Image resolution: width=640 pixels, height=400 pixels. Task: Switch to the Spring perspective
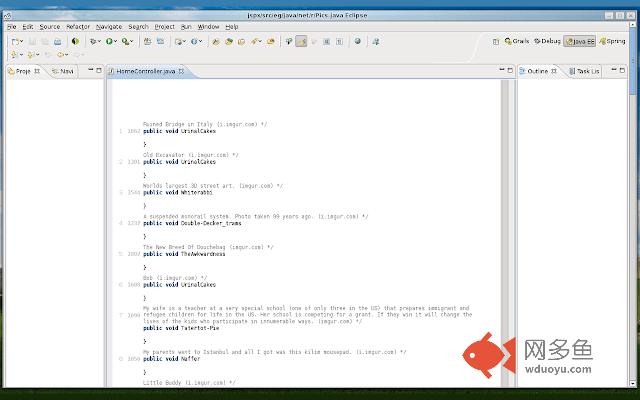(612, 41)
